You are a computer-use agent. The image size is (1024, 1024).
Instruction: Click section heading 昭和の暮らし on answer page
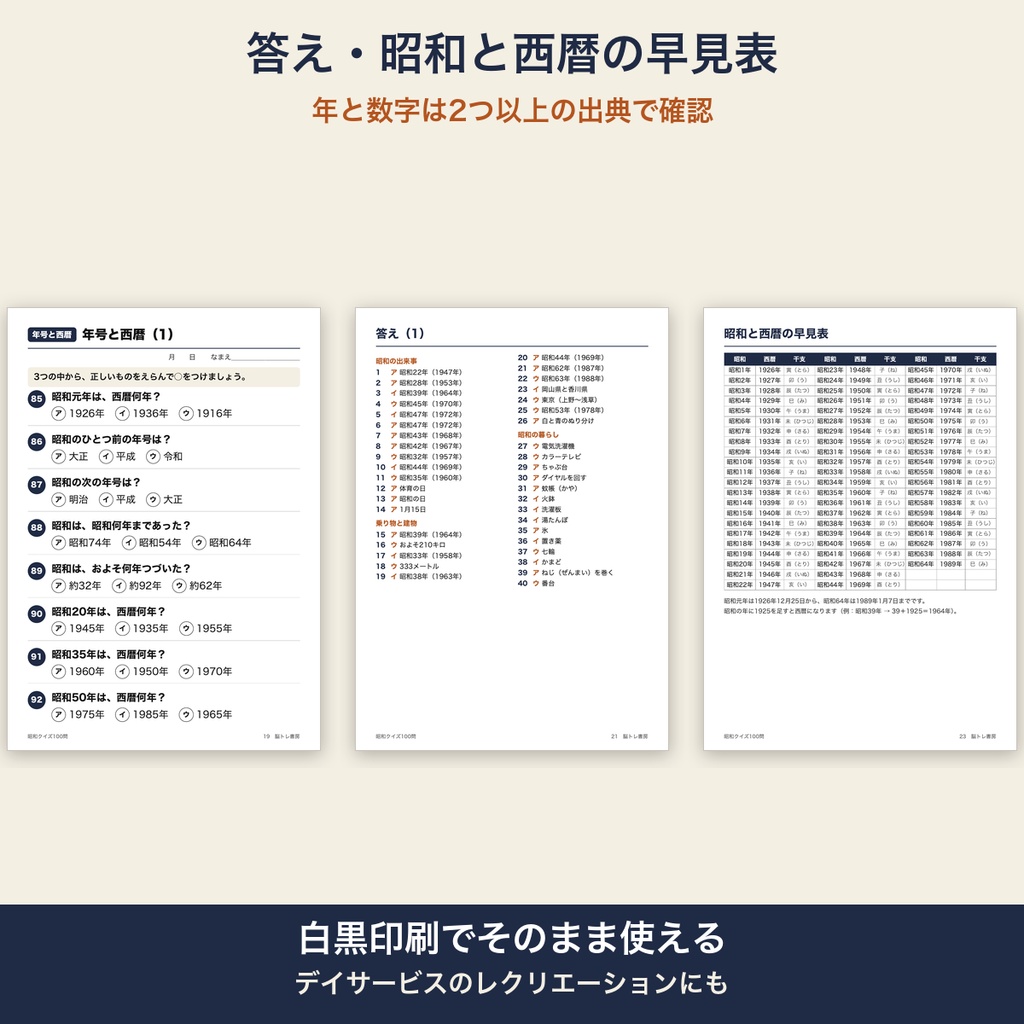(539, 434)
